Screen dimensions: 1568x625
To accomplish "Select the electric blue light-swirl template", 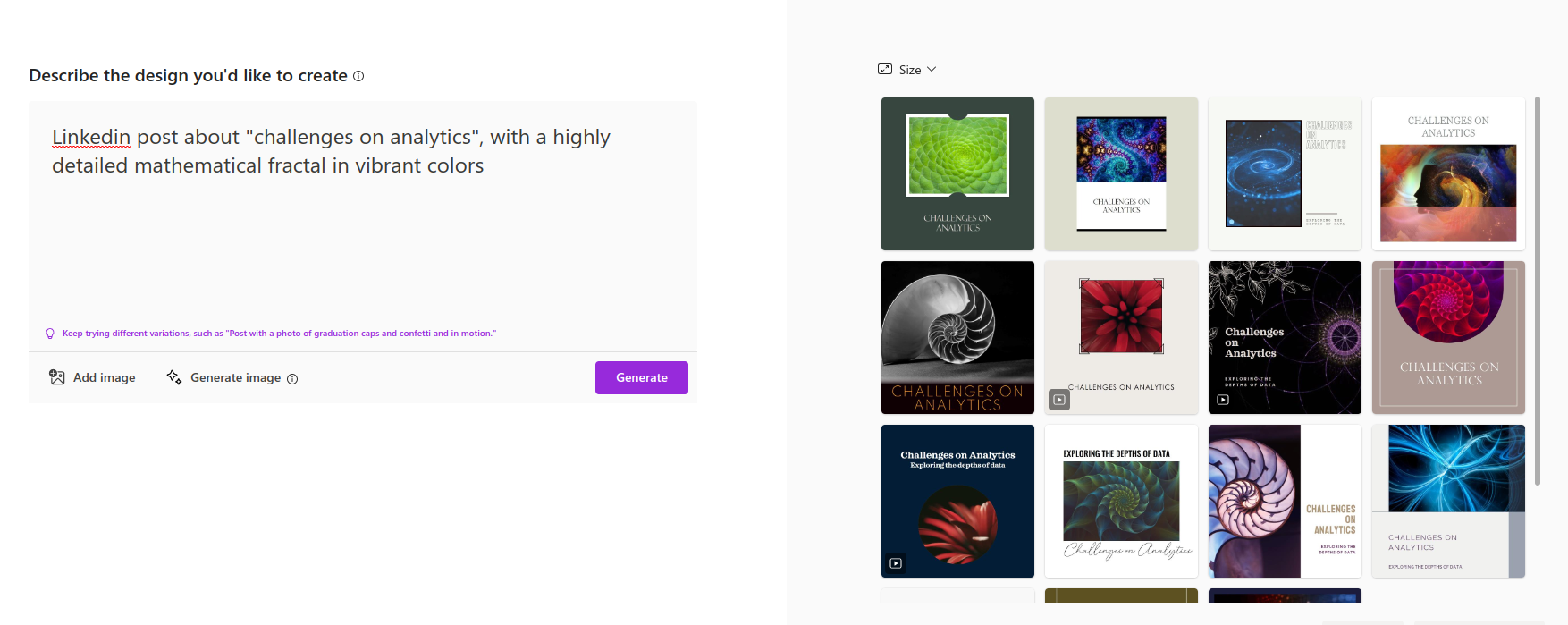I will [x=1448, y=501].
